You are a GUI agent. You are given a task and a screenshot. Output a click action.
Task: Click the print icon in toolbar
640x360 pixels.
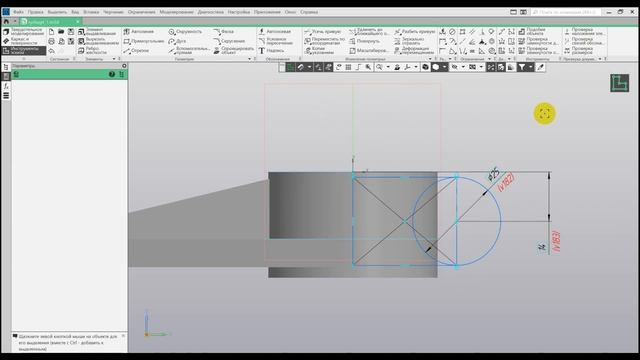[51, 41]
